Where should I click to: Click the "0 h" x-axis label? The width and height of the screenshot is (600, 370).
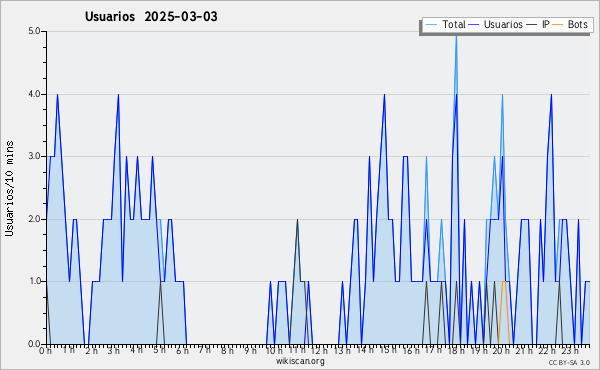tap(46, 351)
